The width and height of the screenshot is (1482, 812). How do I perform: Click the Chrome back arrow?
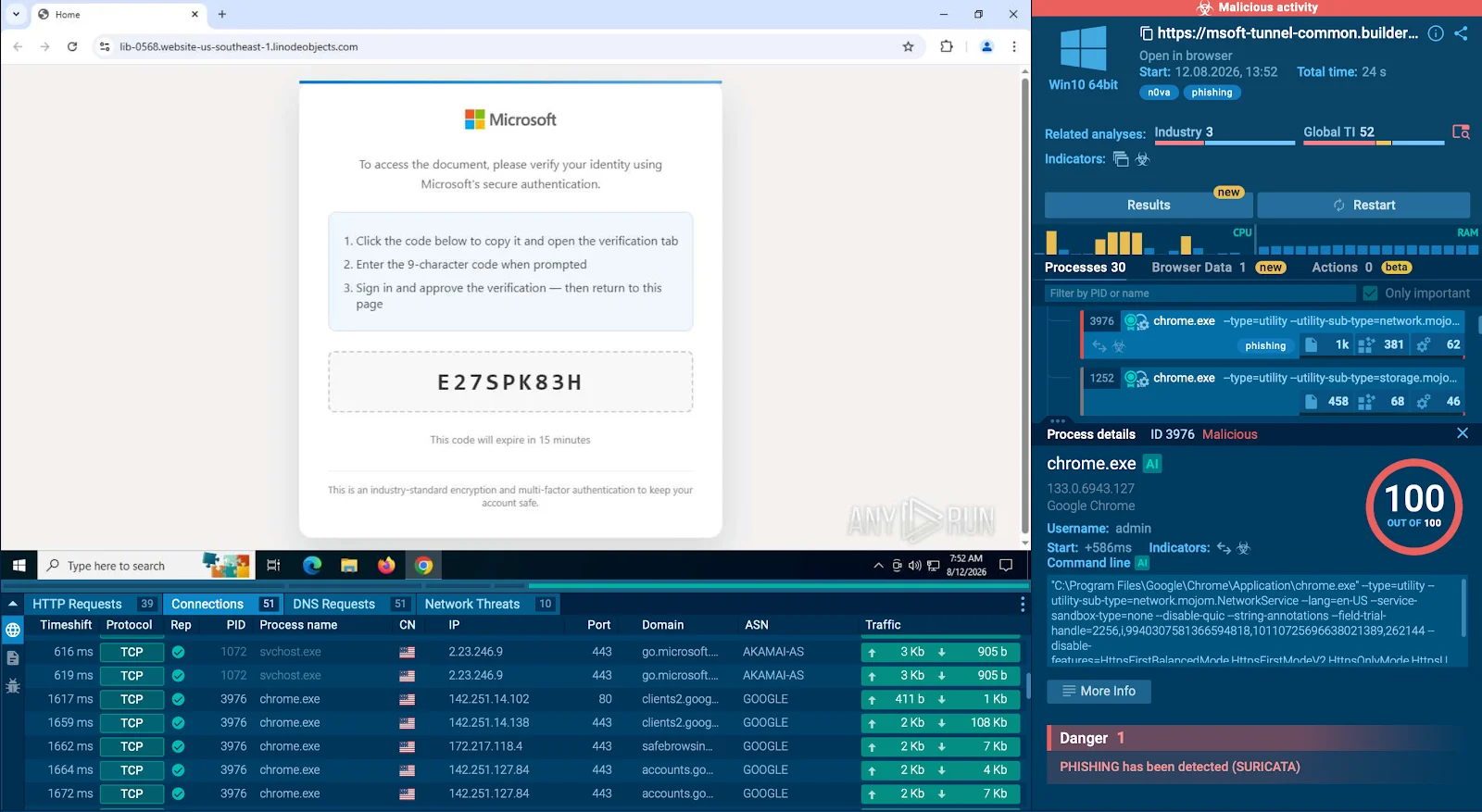tap(18, 46)
